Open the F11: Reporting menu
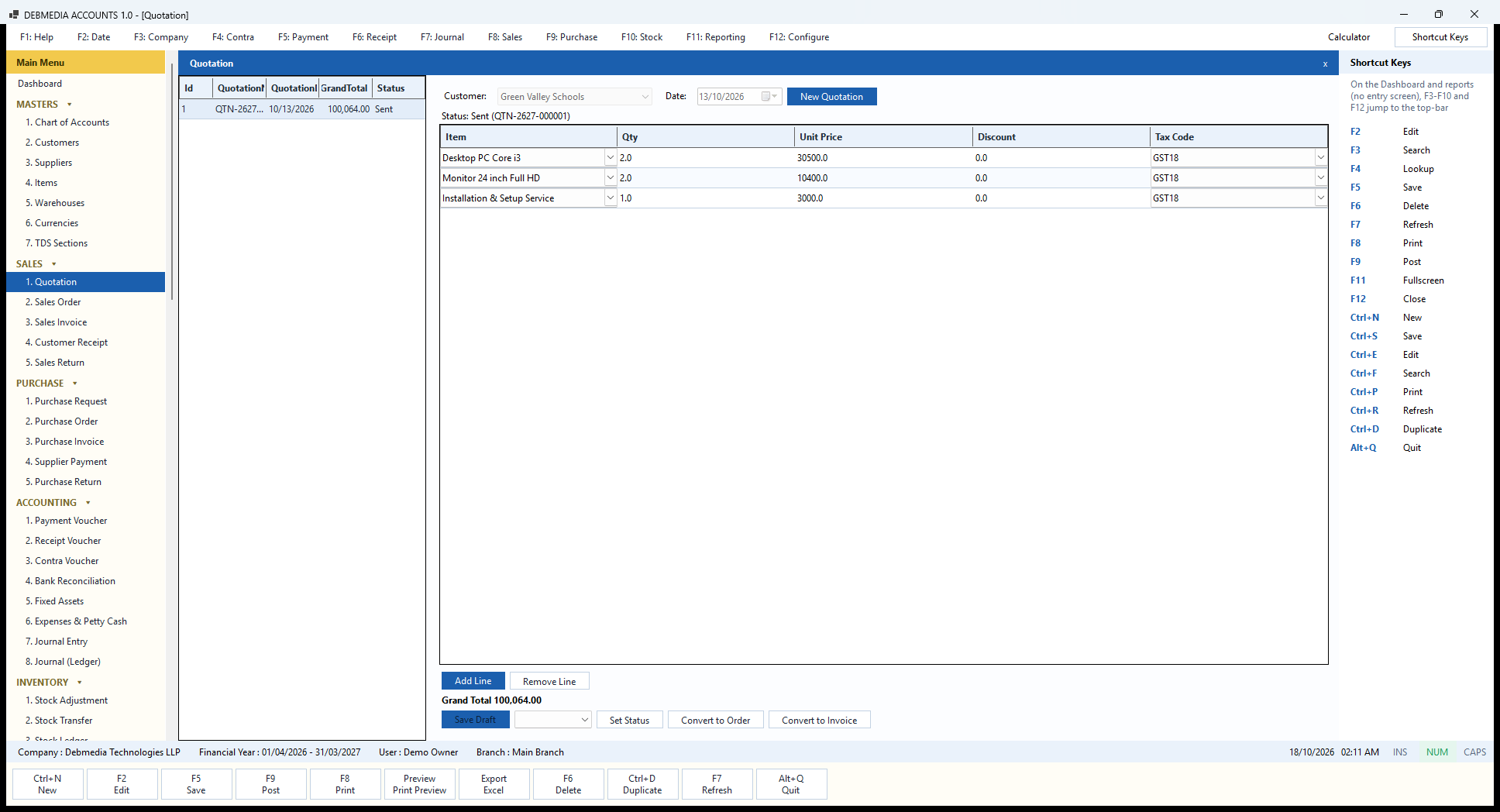Image resolution: width=1500 pixels, height=812 pixels. coord(716,37)
